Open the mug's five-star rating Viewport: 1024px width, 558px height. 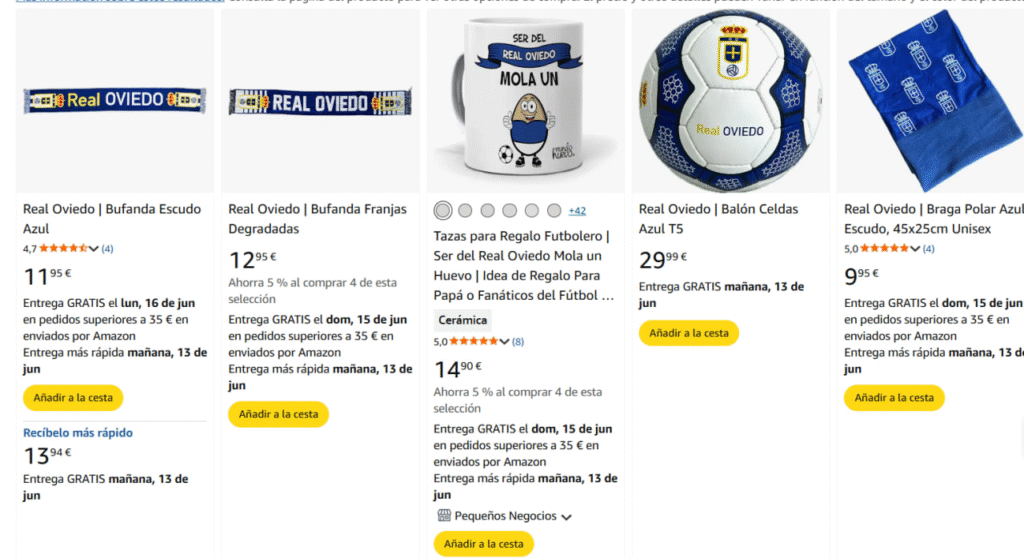474,341
